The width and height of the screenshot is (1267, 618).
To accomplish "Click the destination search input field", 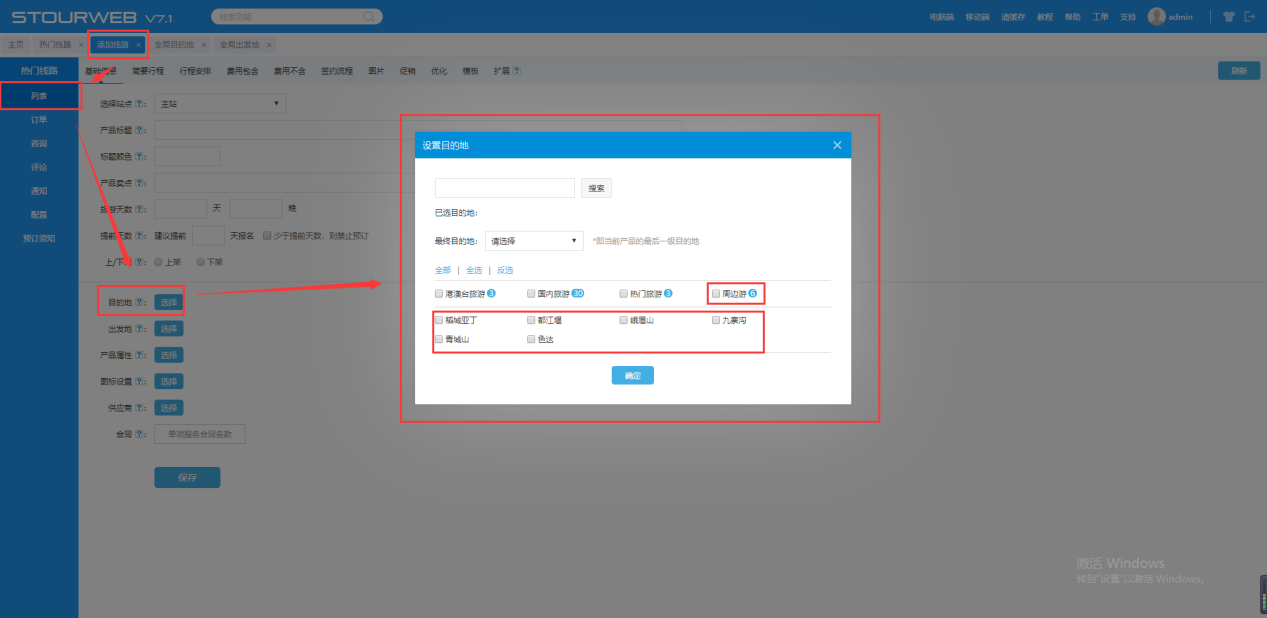I will (504, 188).
